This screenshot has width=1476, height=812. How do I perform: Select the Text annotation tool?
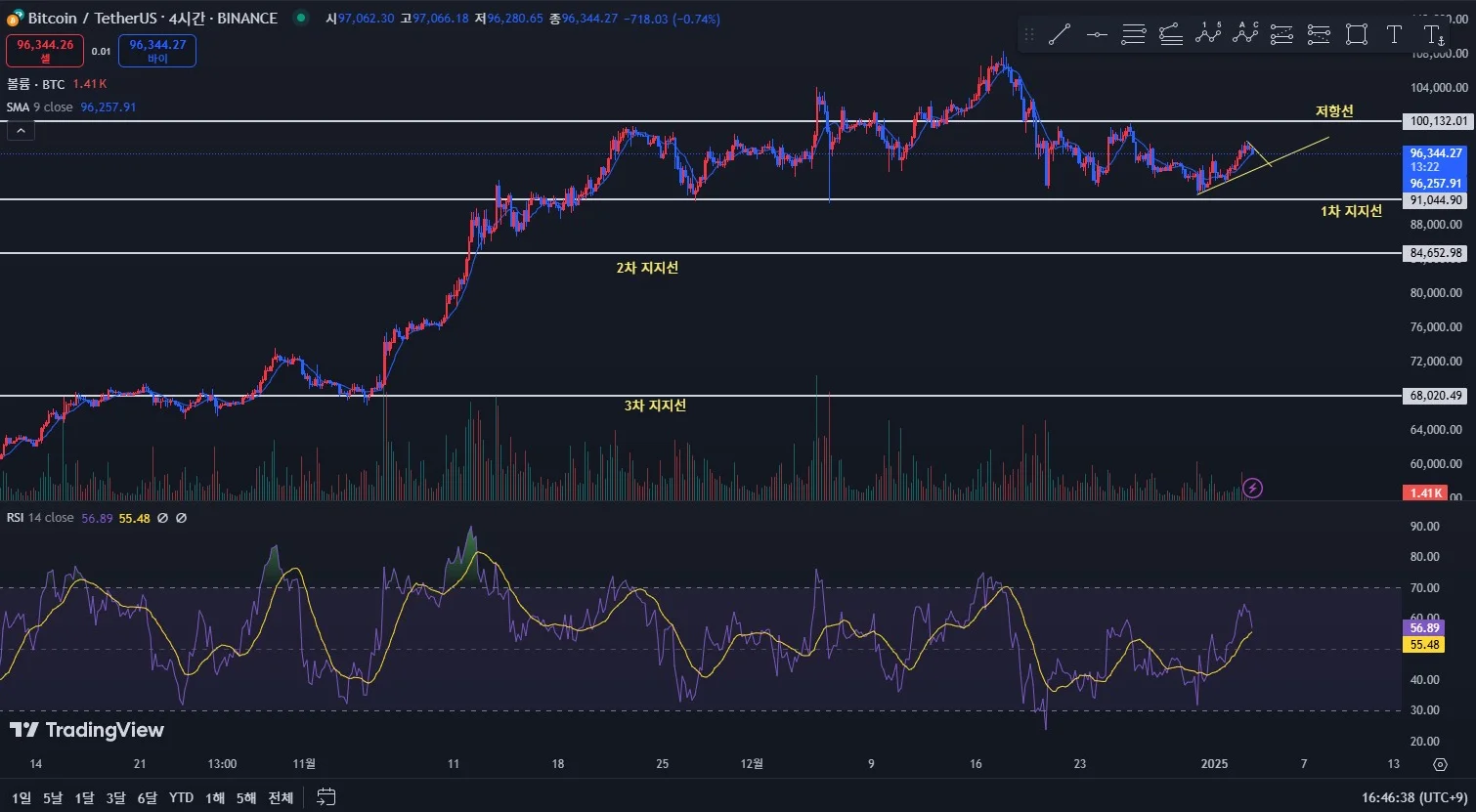pos(1394,35)
